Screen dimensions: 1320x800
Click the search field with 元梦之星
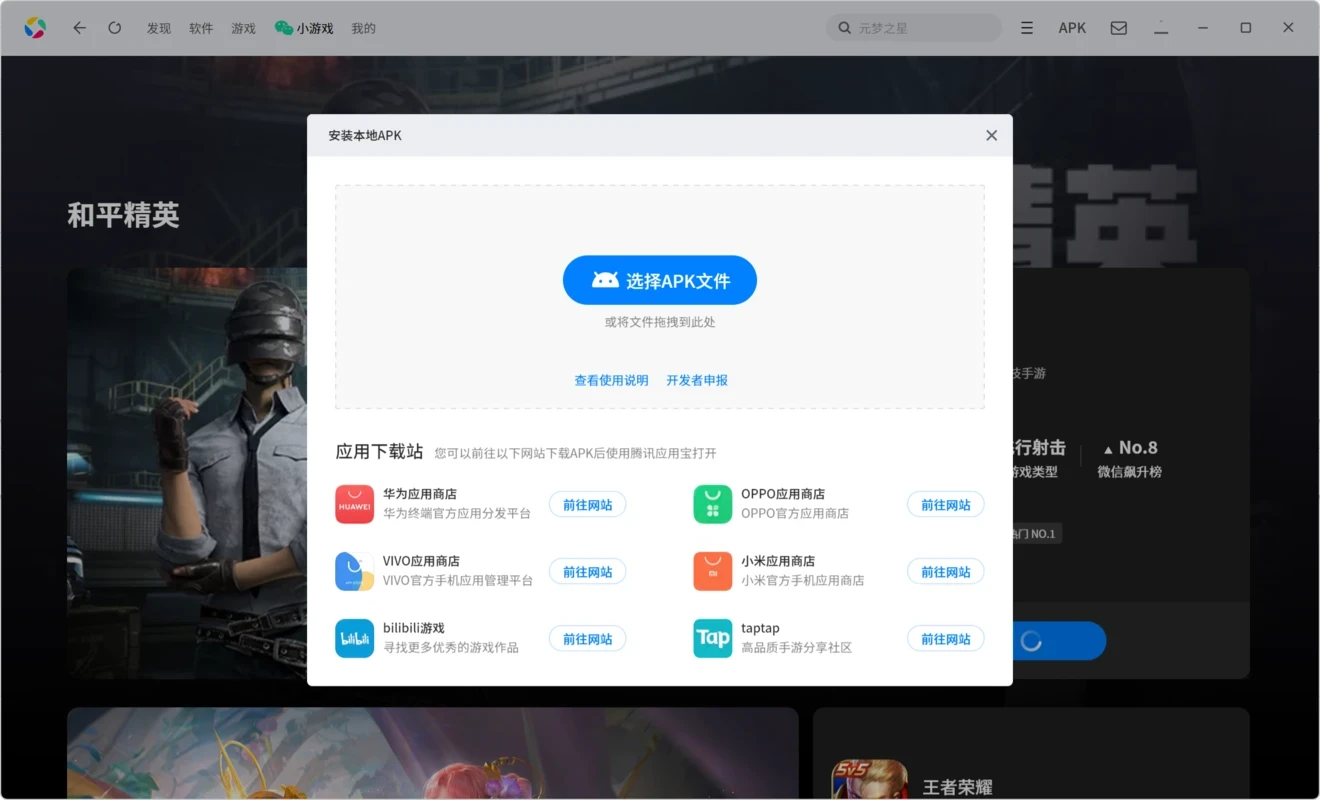coord(914,28)
